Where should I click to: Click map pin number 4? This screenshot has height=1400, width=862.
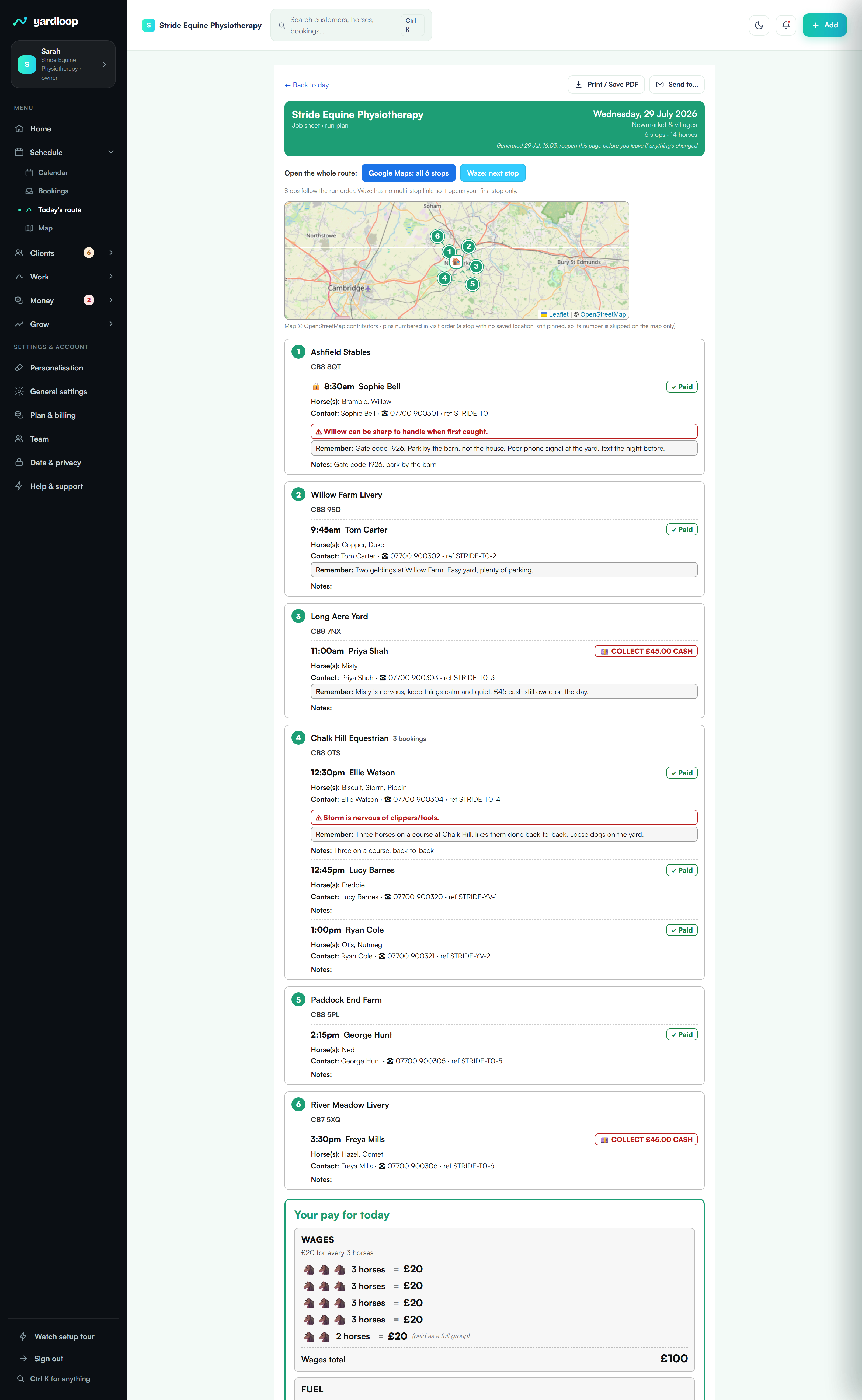tap(444, 278)
